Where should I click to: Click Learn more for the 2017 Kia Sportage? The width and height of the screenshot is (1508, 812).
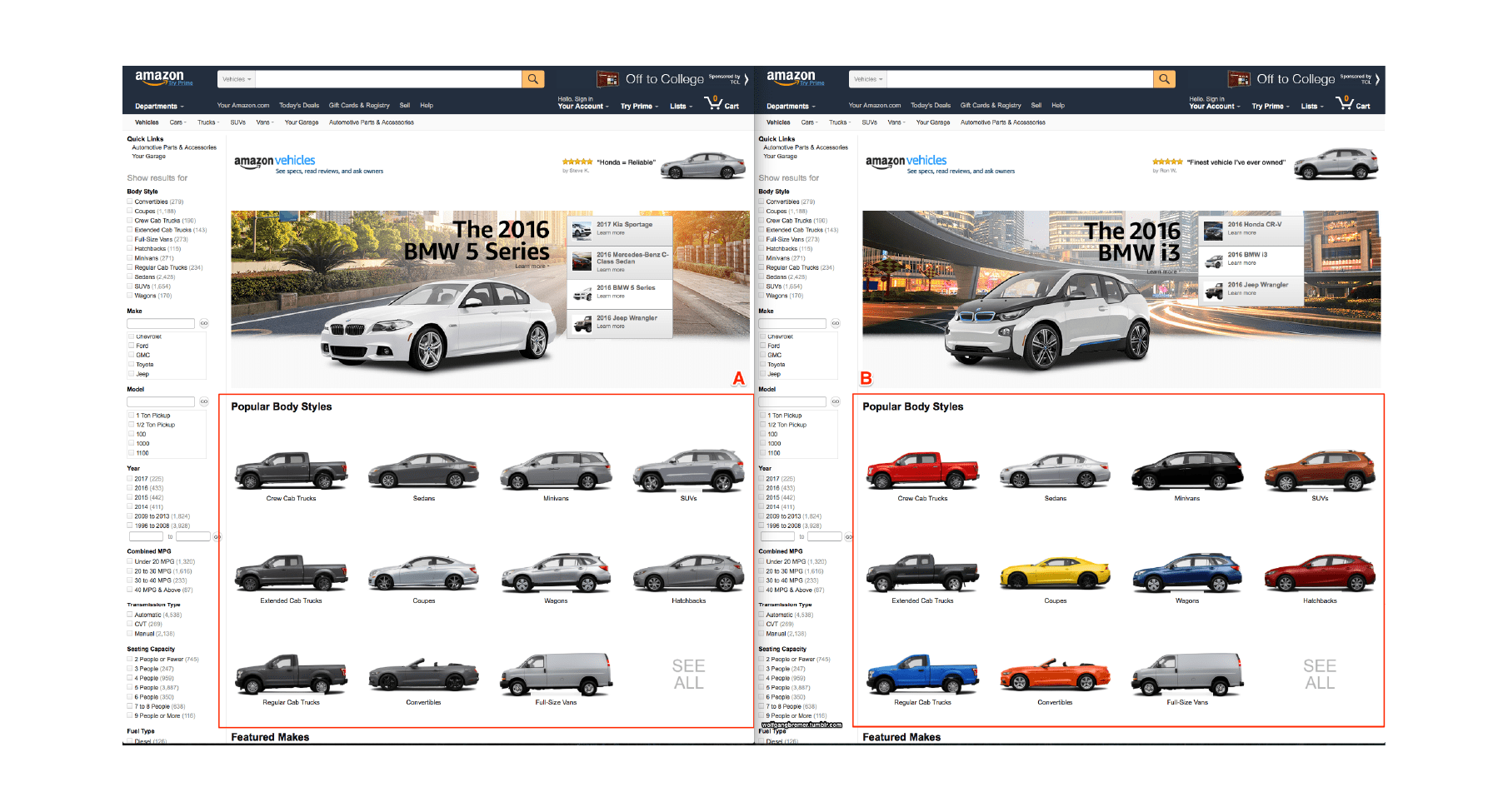click(610, 232)
